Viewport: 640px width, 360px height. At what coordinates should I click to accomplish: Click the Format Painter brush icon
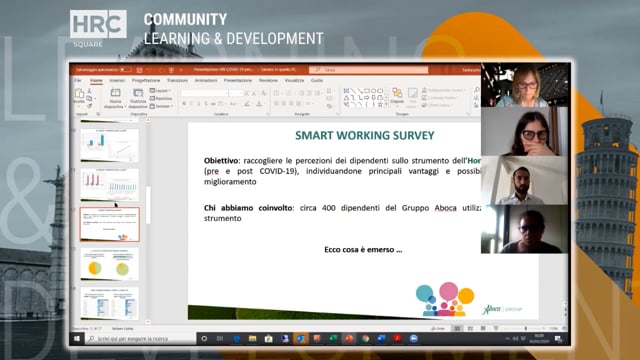(x=89, y=106)
